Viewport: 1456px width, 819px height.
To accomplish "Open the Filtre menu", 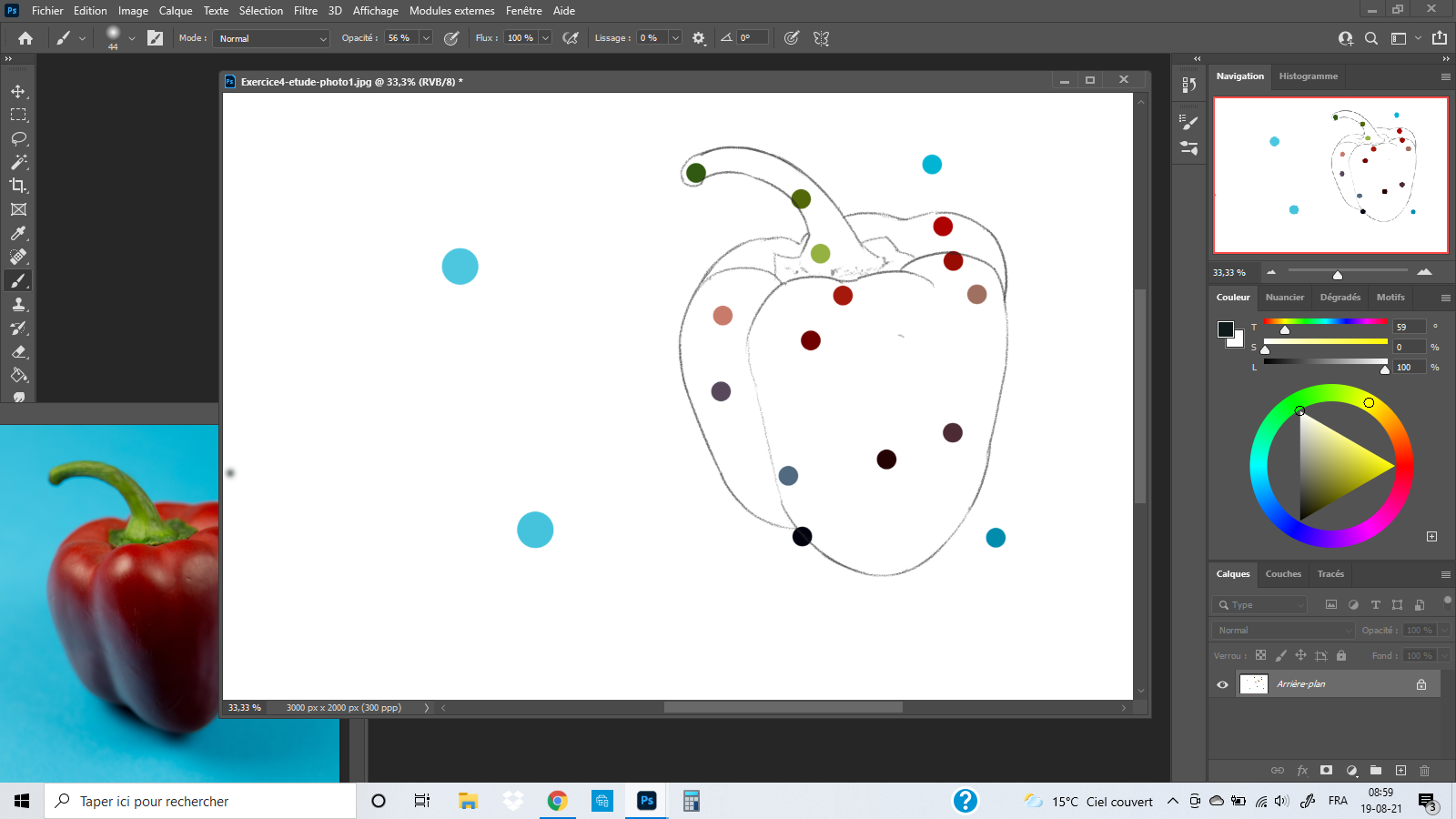I will (305, 11).
